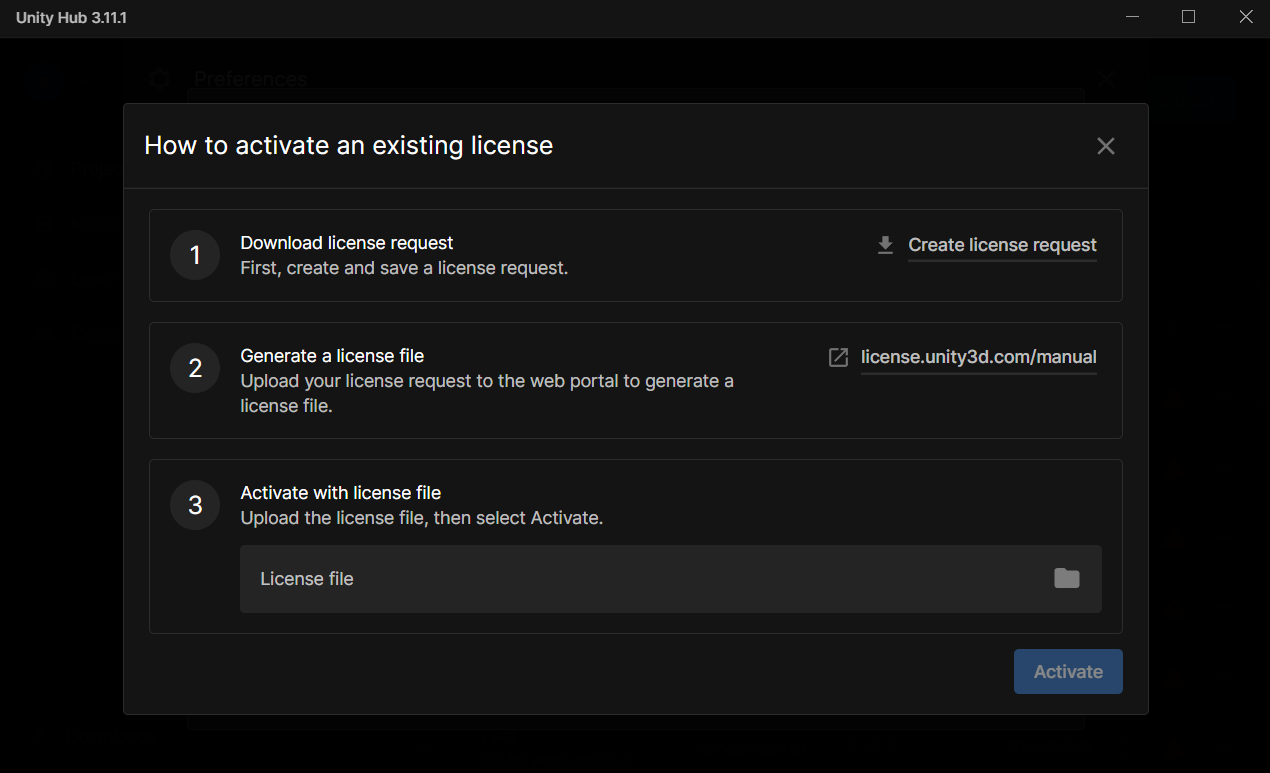Click the download arrow icon beside Create license request
1270x773 pixels.
(x=885, y=245)
